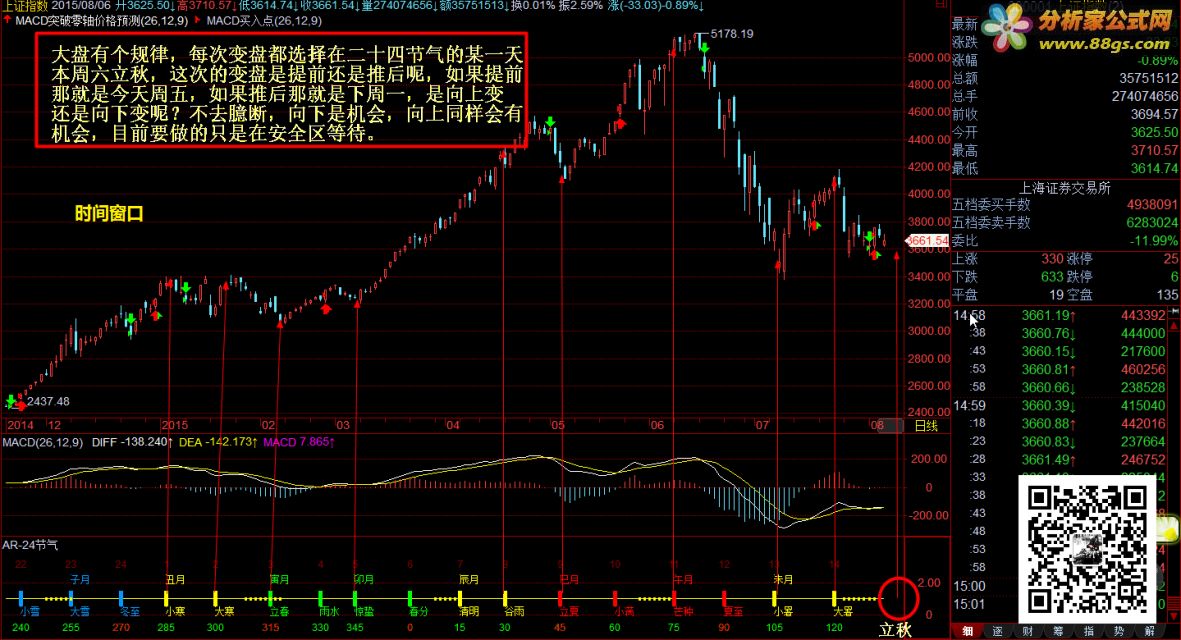
Task: Click the 最低 3614.74 value
Action: [x=1154, y=168]
